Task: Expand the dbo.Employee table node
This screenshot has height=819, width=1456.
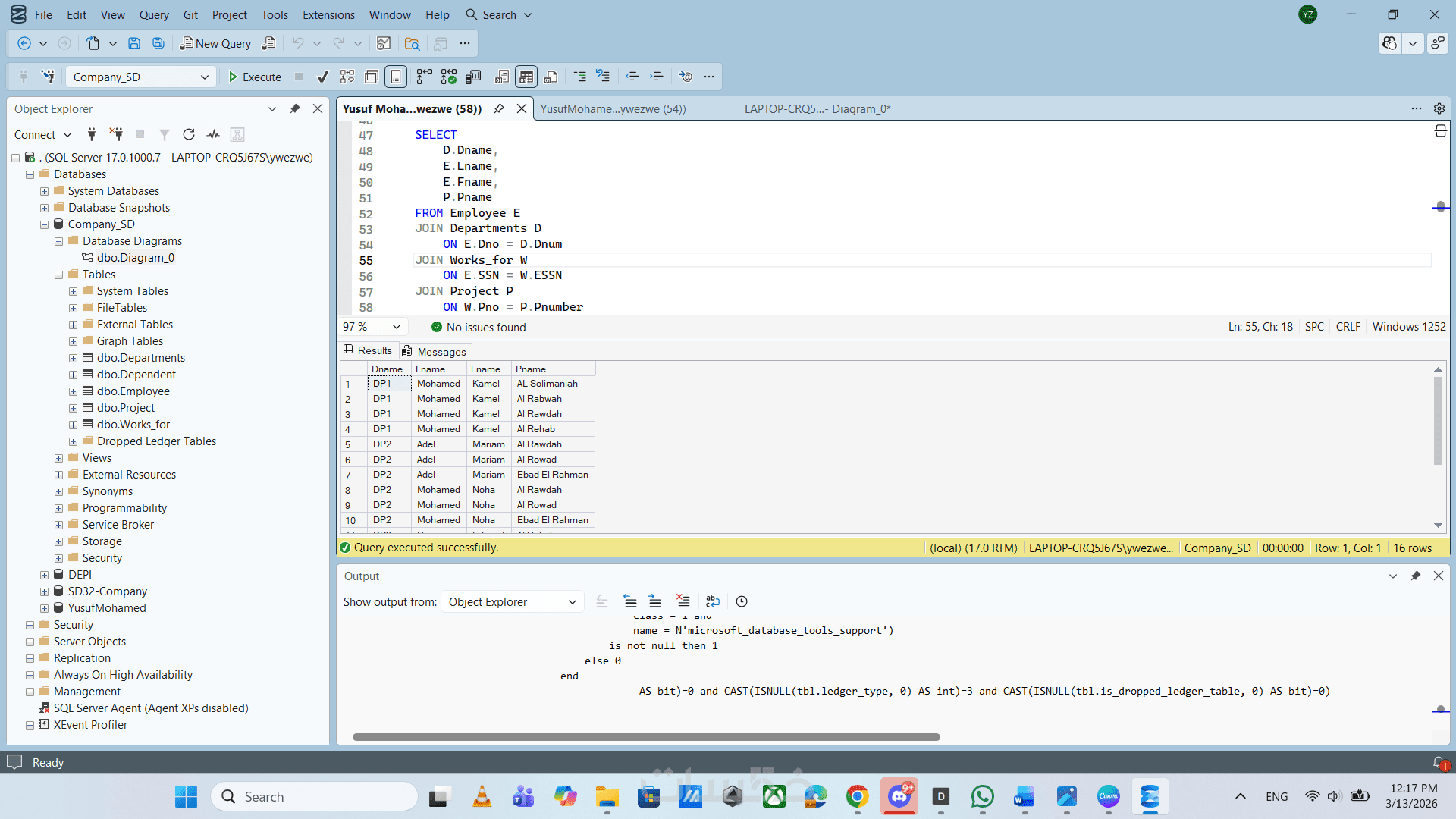Action: click(x=74, y=391)
